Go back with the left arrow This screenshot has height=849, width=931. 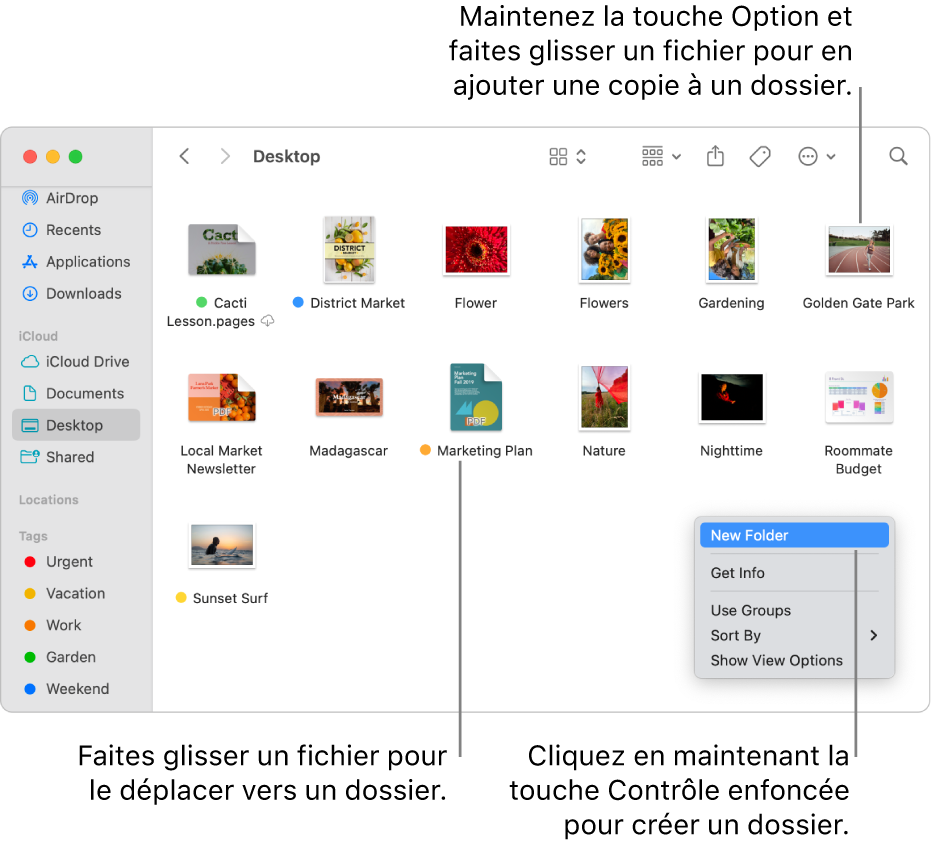(x=185, y=157)
